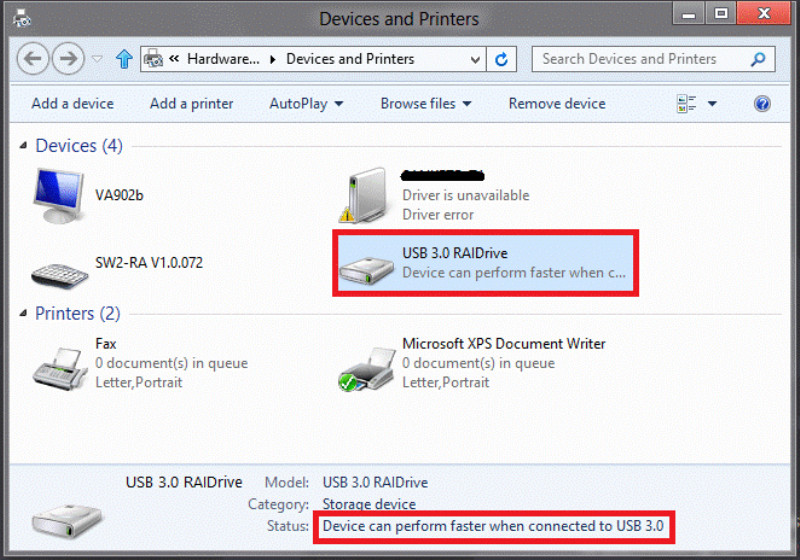
Task: Open the Browse files dropdown menu
Action: click(x=426, y=104)
